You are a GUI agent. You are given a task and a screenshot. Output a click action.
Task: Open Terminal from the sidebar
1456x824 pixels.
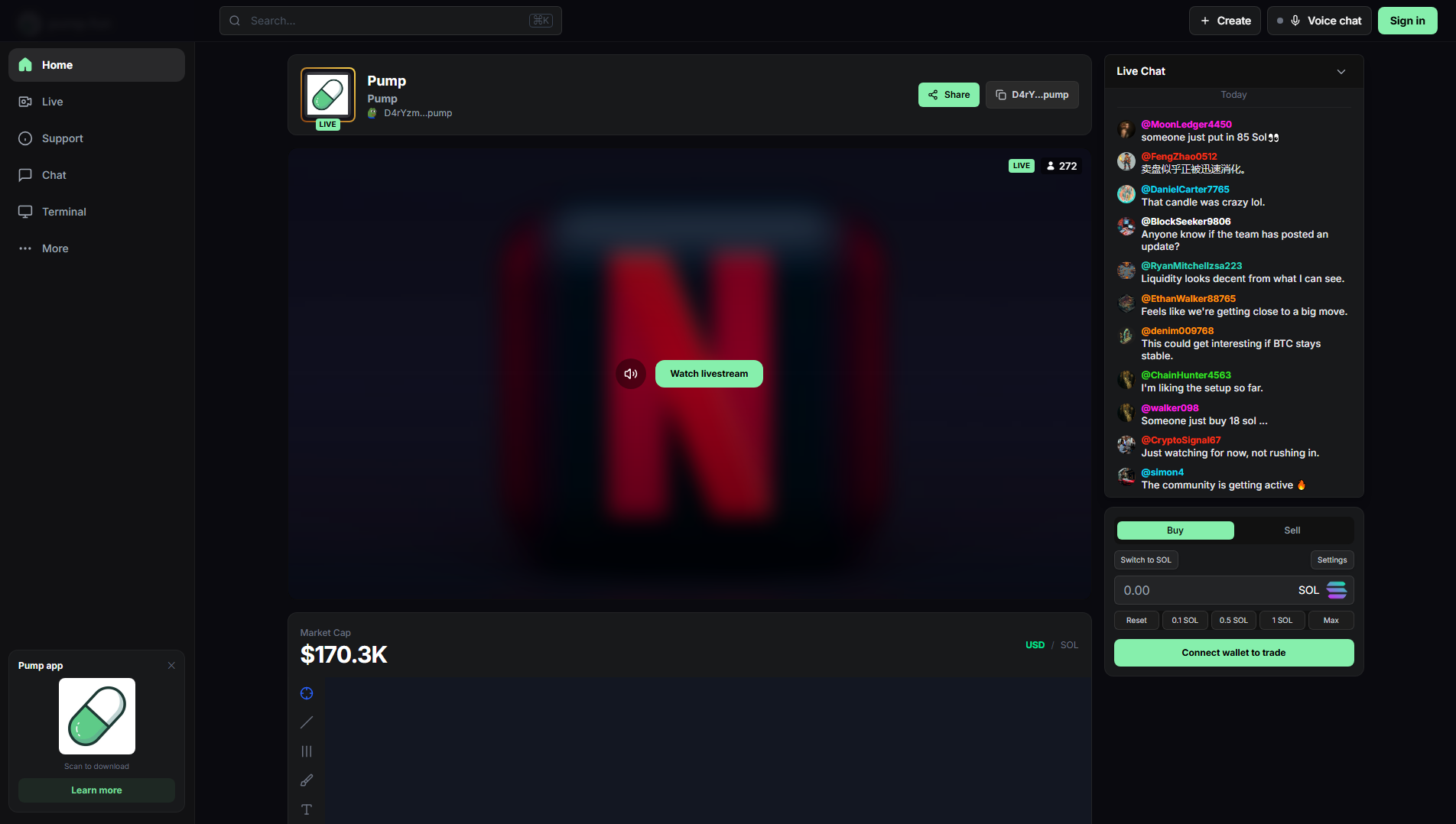click(x=96, y=212)
